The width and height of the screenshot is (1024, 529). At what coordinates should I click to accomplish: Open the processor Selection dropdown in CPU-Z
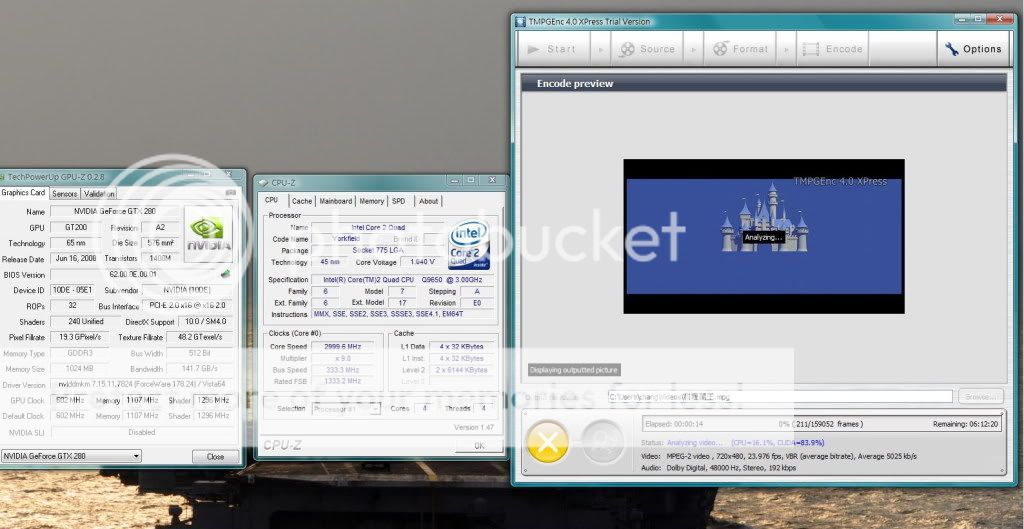click(346, 409)
